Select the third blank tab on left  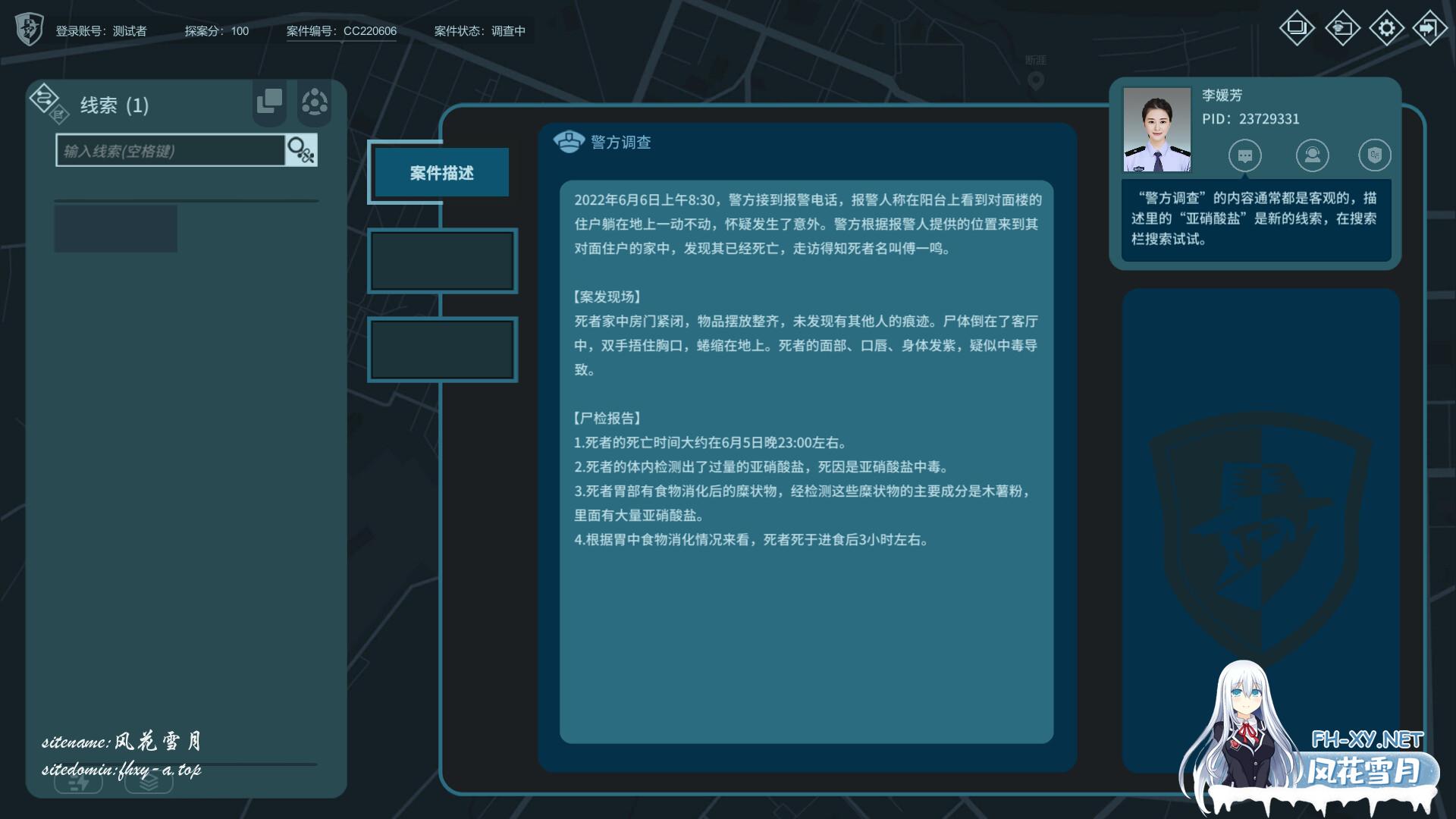[442, 350]
